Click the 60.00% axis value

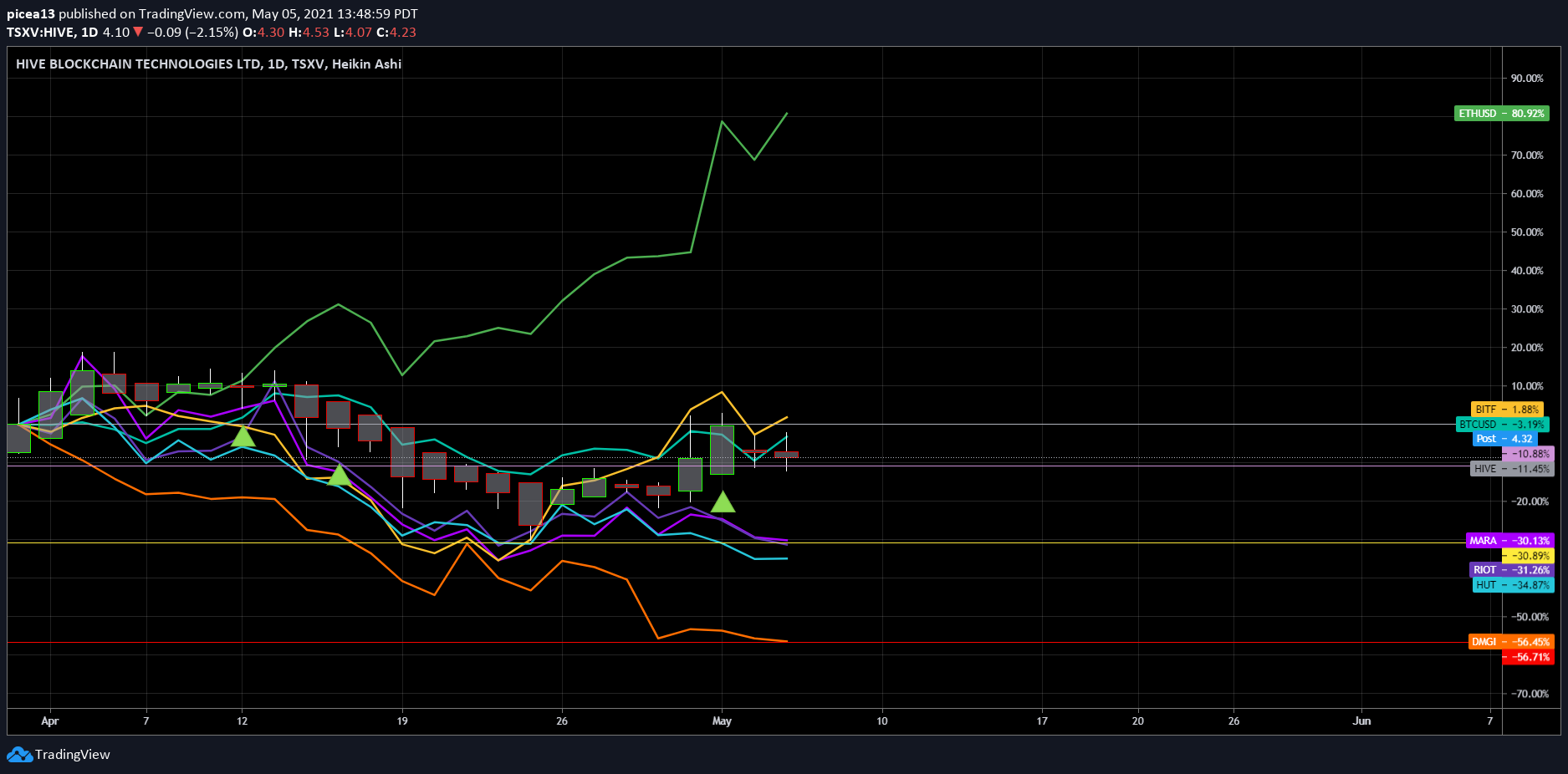coord(1527,194)
